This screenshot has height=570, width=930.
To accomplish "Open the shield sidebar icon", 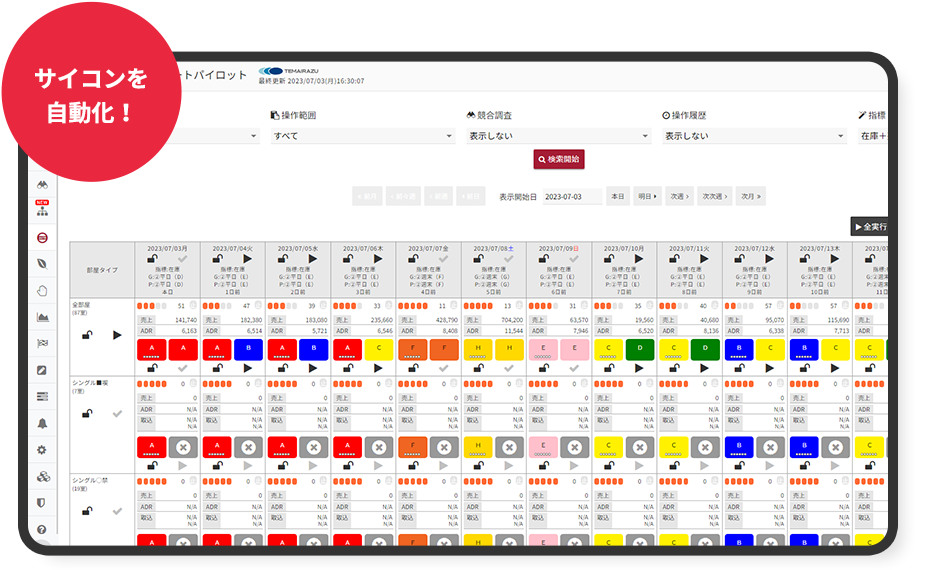I will [41, 503].
